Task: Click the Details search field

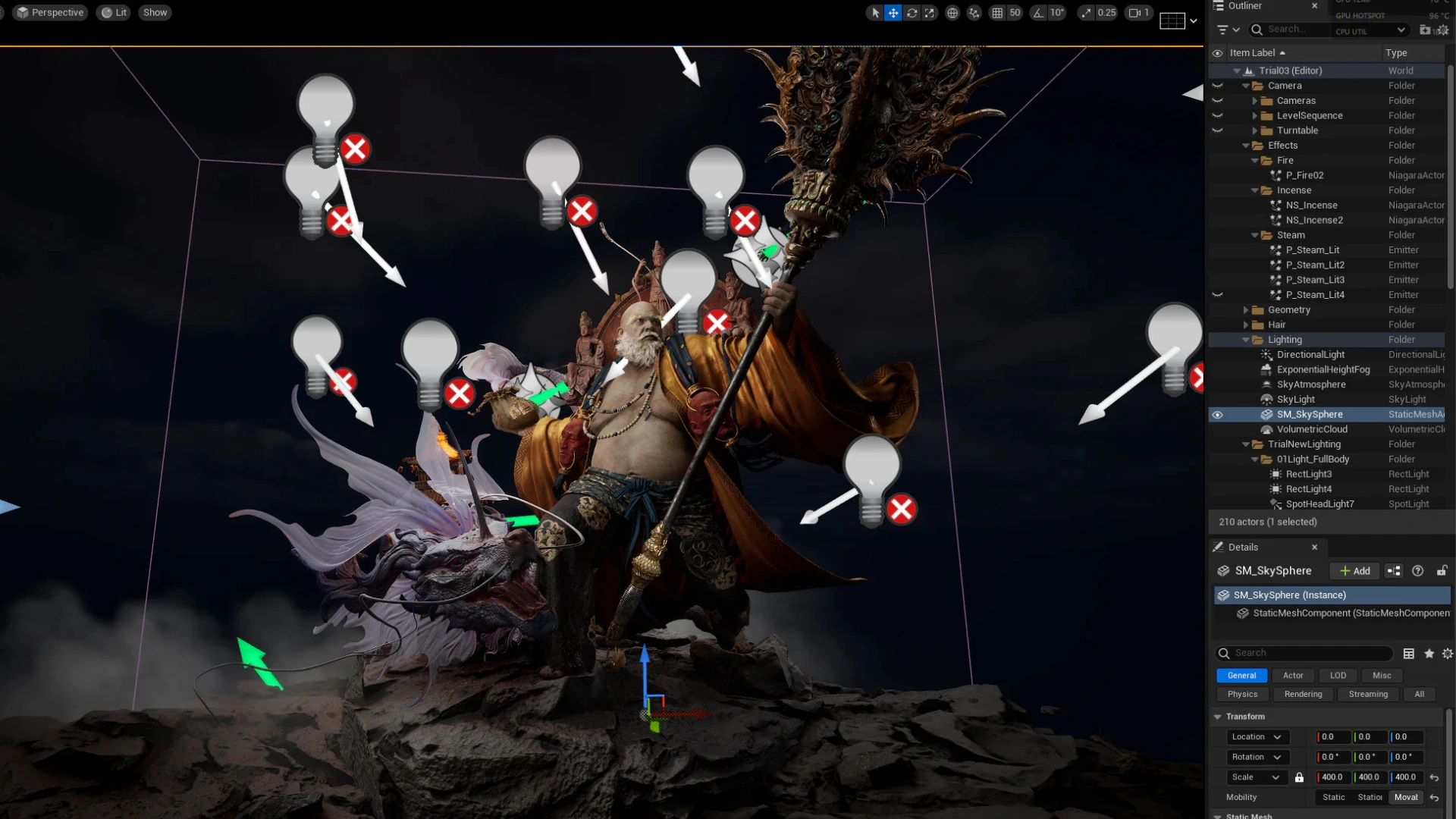Action: [1304, 653]
